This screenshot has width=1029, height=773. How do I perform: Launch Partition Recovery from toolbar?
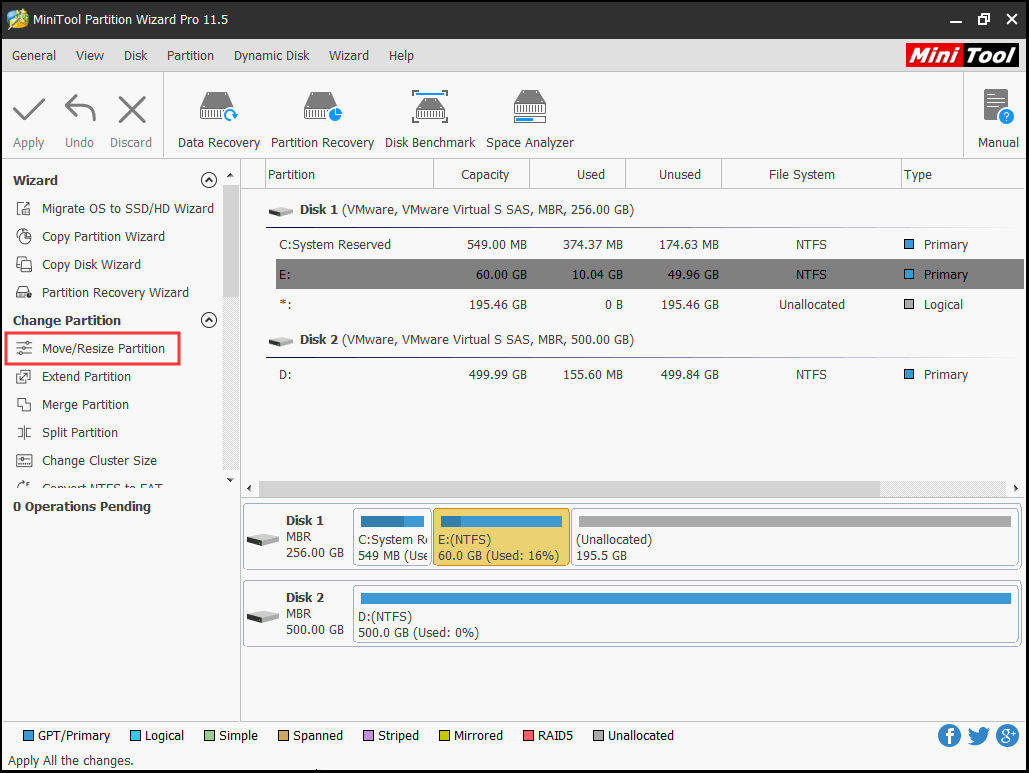[322, 118]
